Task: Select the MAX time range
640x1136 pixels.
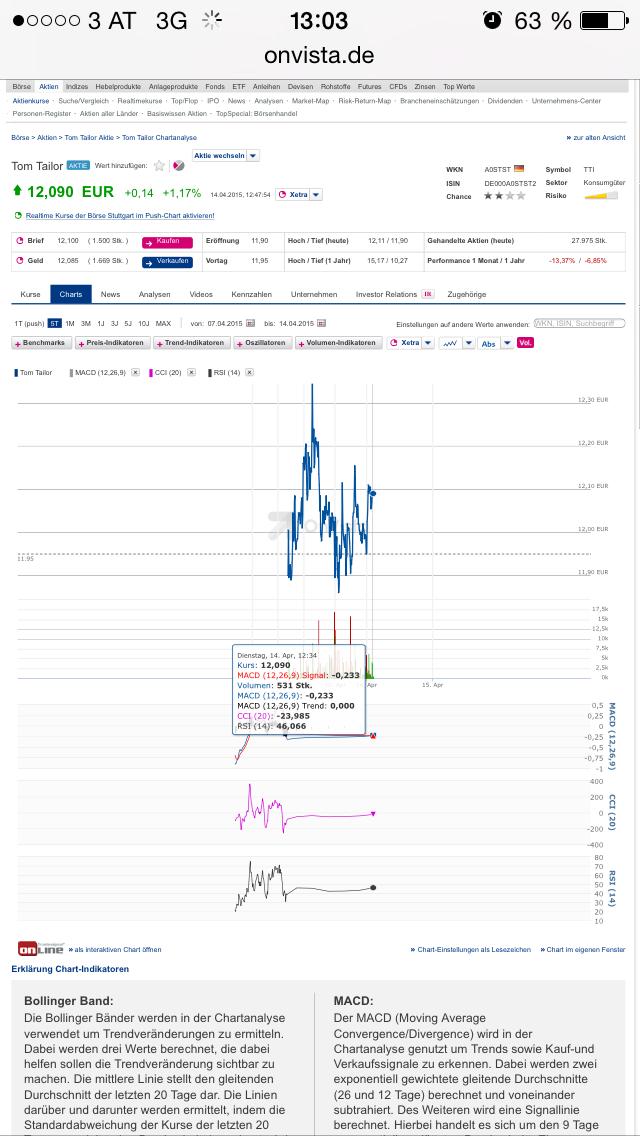Action: pyautogui.click(x=163, y=323)
